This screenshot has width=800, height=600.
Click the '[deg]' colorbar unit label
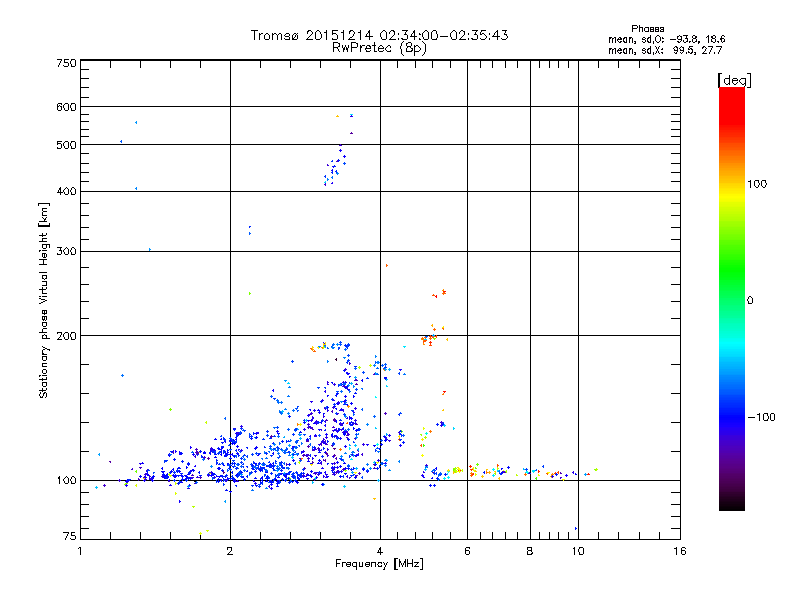[734, 80]
